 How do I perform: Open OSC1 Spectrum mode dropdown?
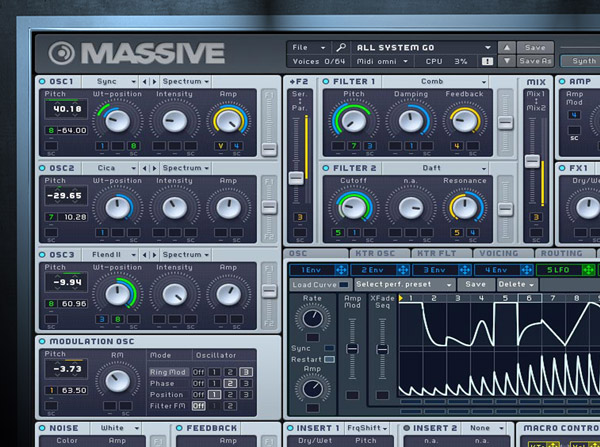tap(186, 82)
